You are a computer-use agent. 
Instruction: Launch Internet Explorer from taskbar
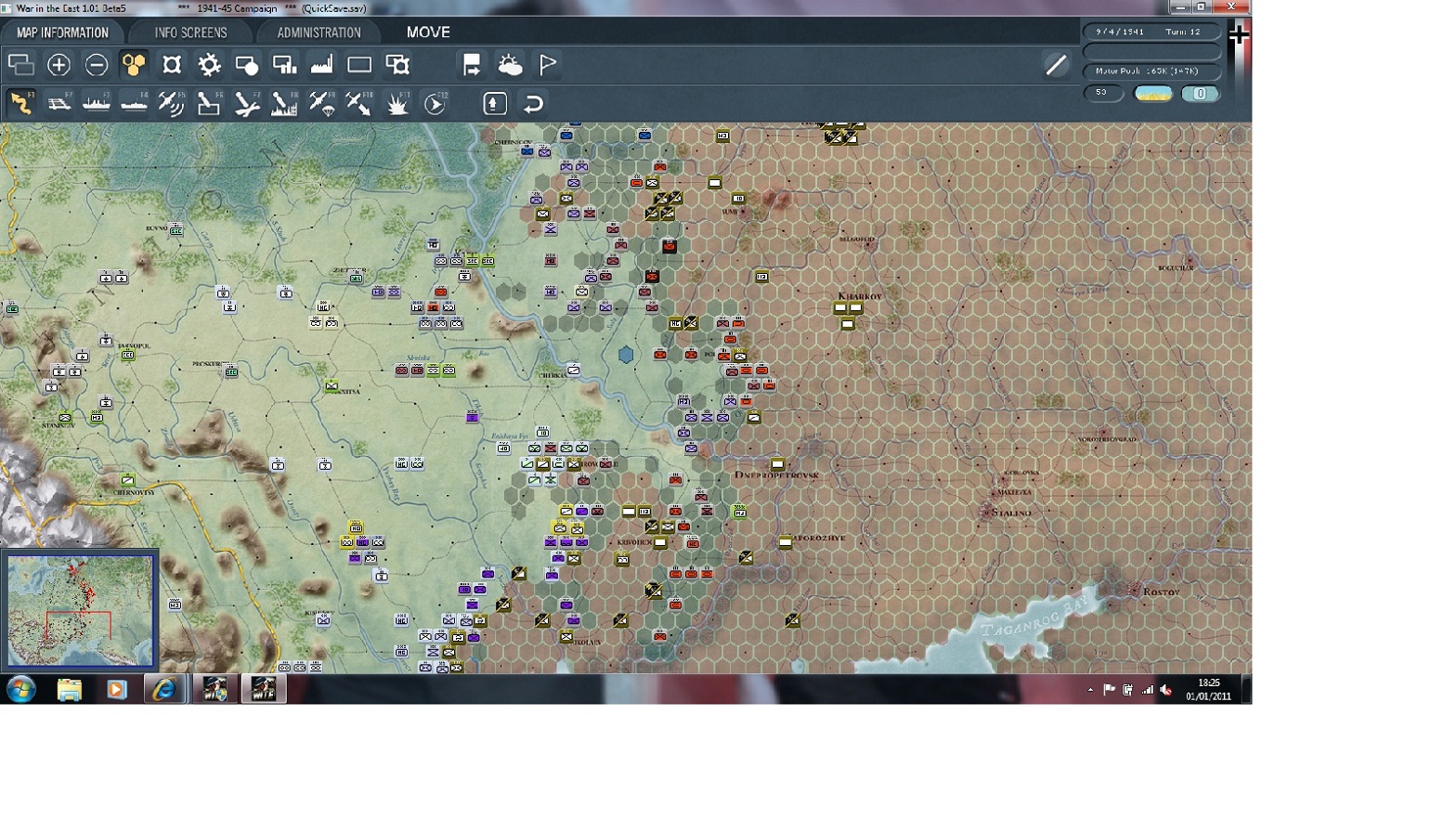(x=164, y=689)
